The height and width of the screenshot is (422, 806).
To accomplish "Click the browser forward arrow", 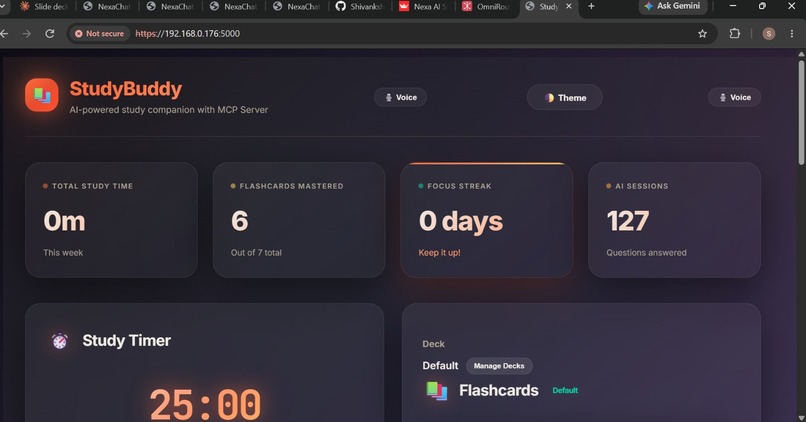I will pos(27,33).
